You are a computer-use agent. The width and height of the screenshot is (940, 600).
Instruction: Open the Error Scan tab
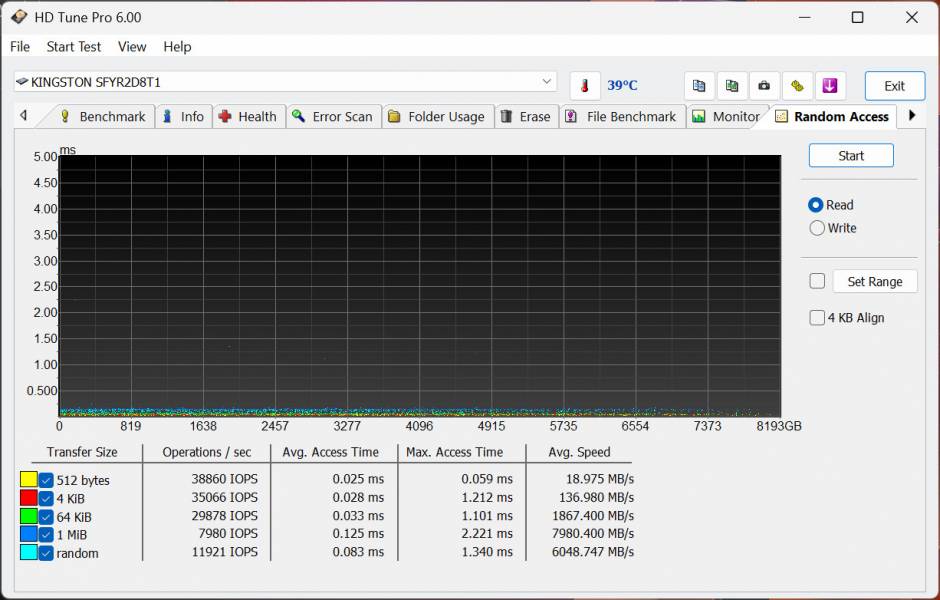331,117
